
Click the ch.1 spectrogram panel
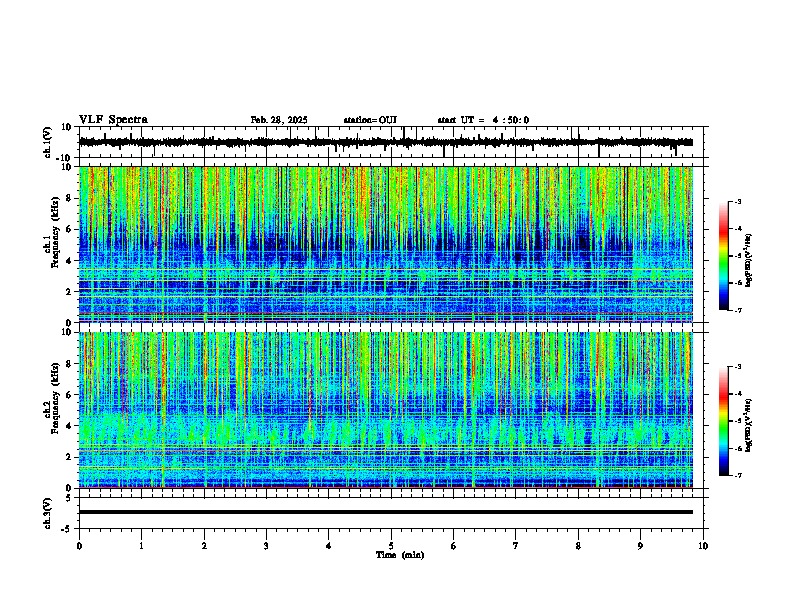coord(386,244)
